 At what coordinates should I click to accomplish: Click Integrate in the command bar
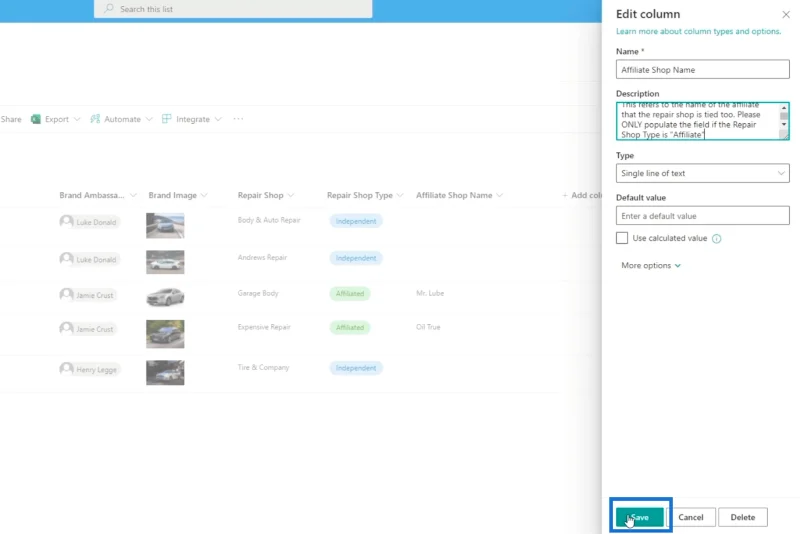pyautogui.click(x=193, y=119)
